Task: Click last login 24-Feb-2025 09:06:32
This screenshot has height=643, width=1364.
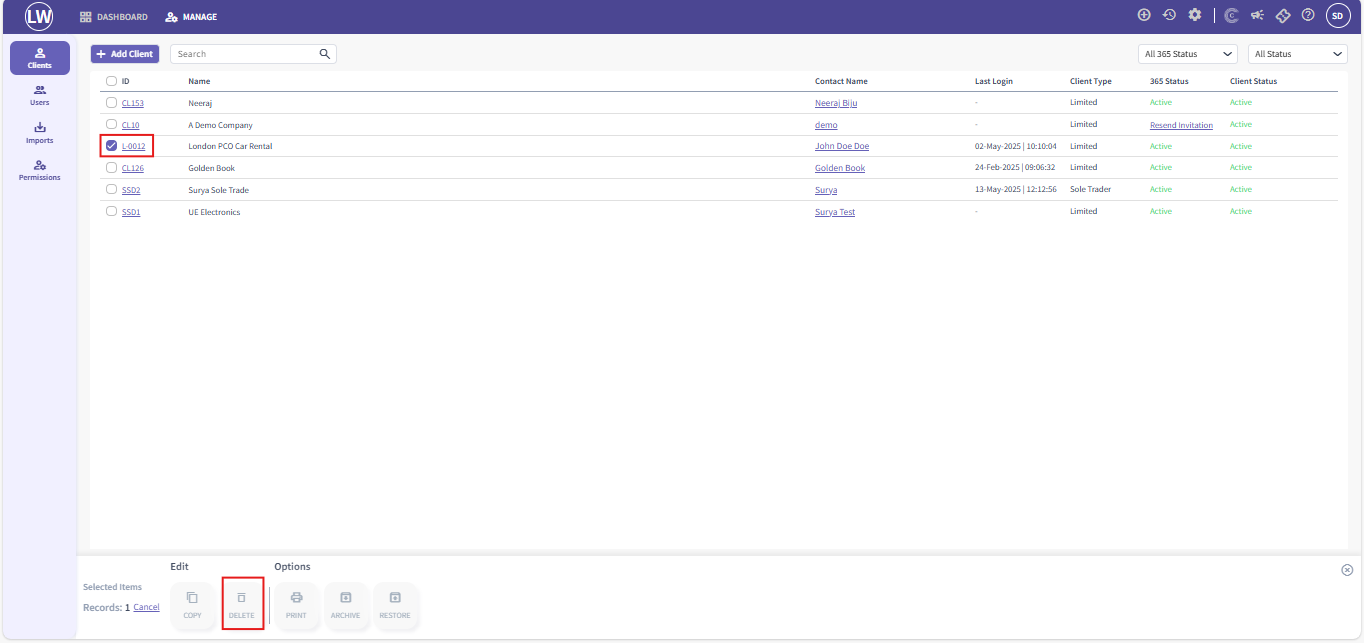Action: 1016,168
